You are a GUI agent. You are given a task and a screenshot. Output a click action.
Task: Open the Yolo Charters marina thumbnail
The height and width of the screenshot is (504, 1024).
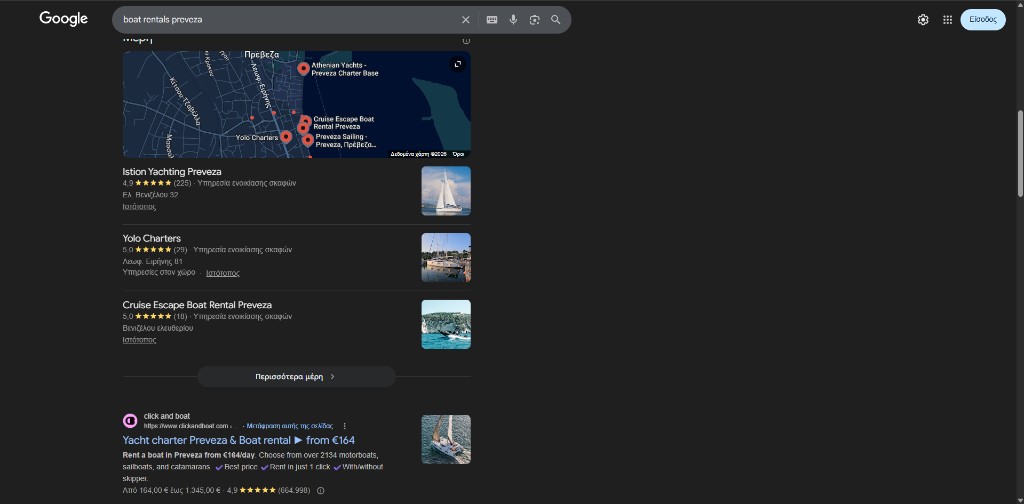[446, 257]
